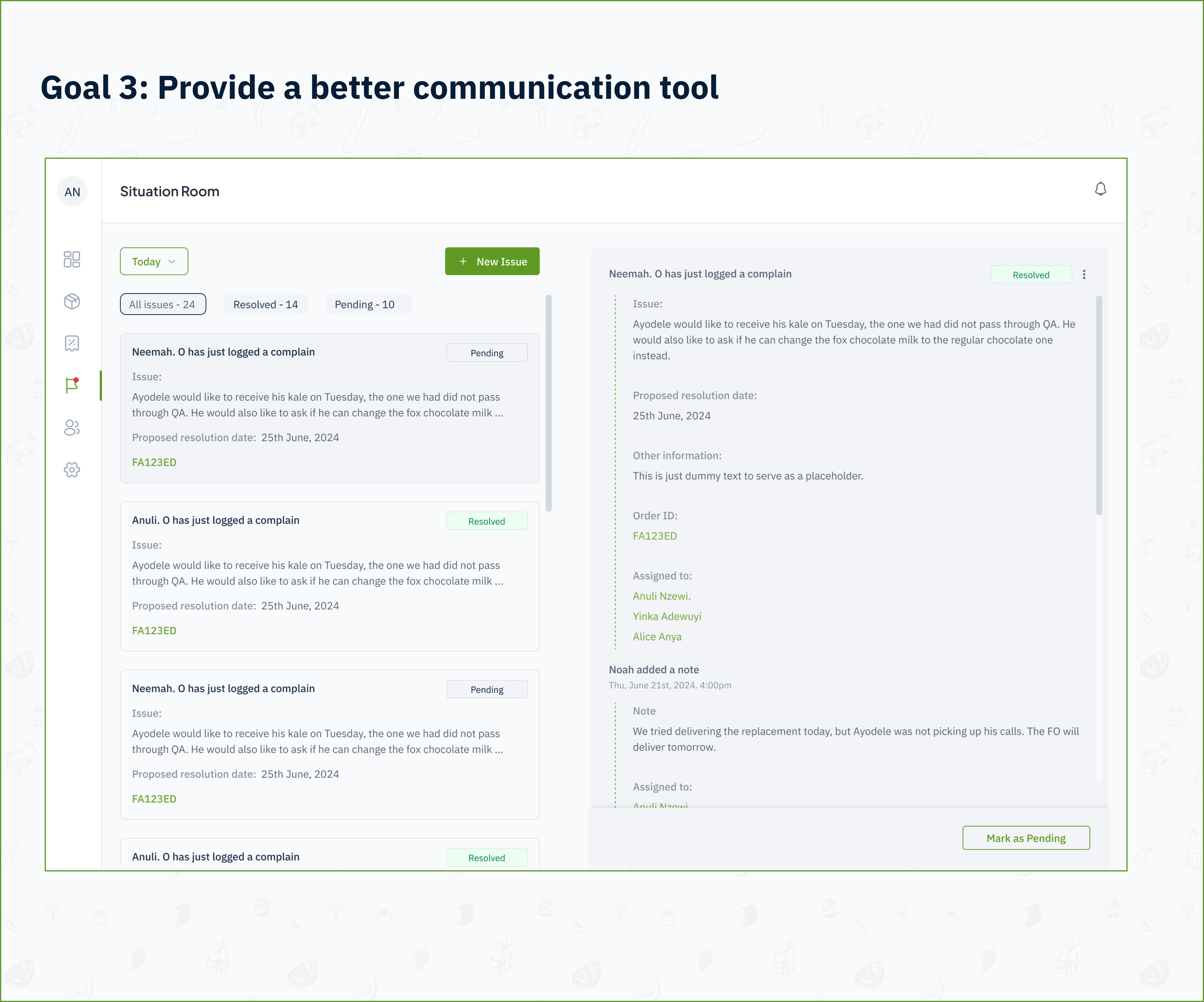This screenshot has width=1204, height=1002.
Task: Open assignee Yinka Adewuyi link
Action: 667,617
